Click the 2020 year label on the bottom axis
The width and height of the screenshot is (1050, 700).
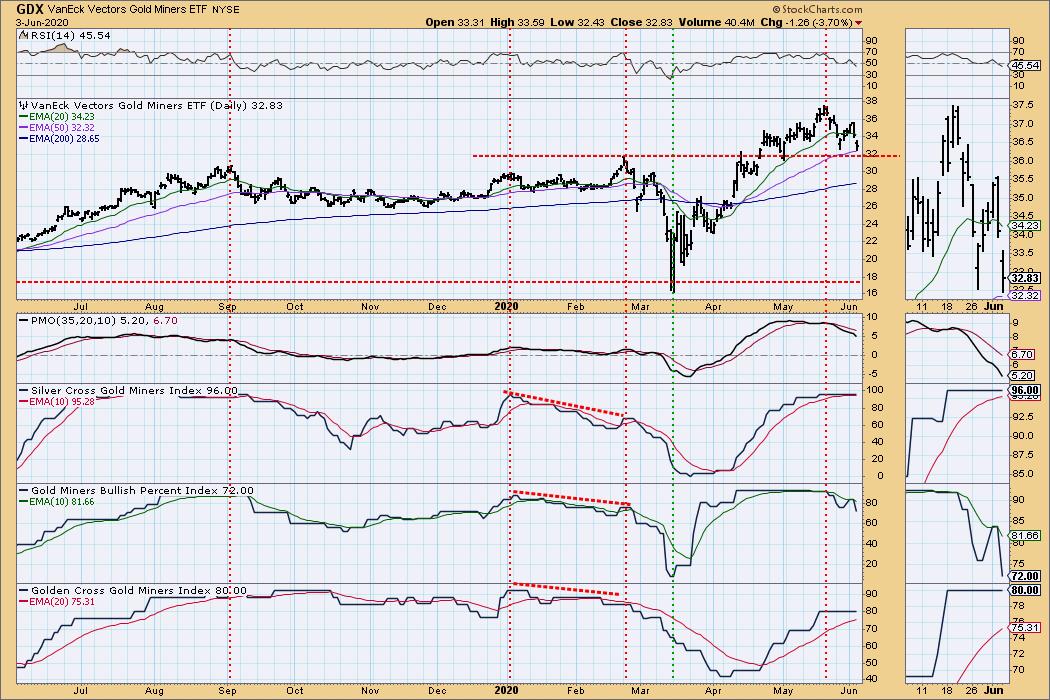507,690
